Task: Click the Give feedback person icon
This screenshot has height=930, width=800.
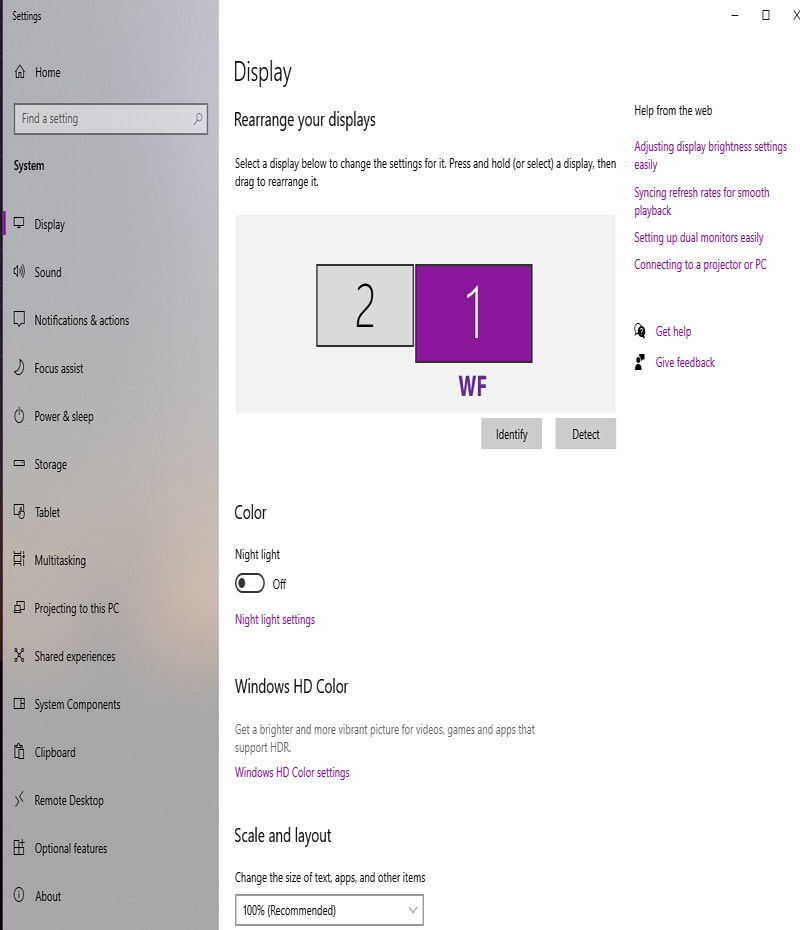Action: 640,362
